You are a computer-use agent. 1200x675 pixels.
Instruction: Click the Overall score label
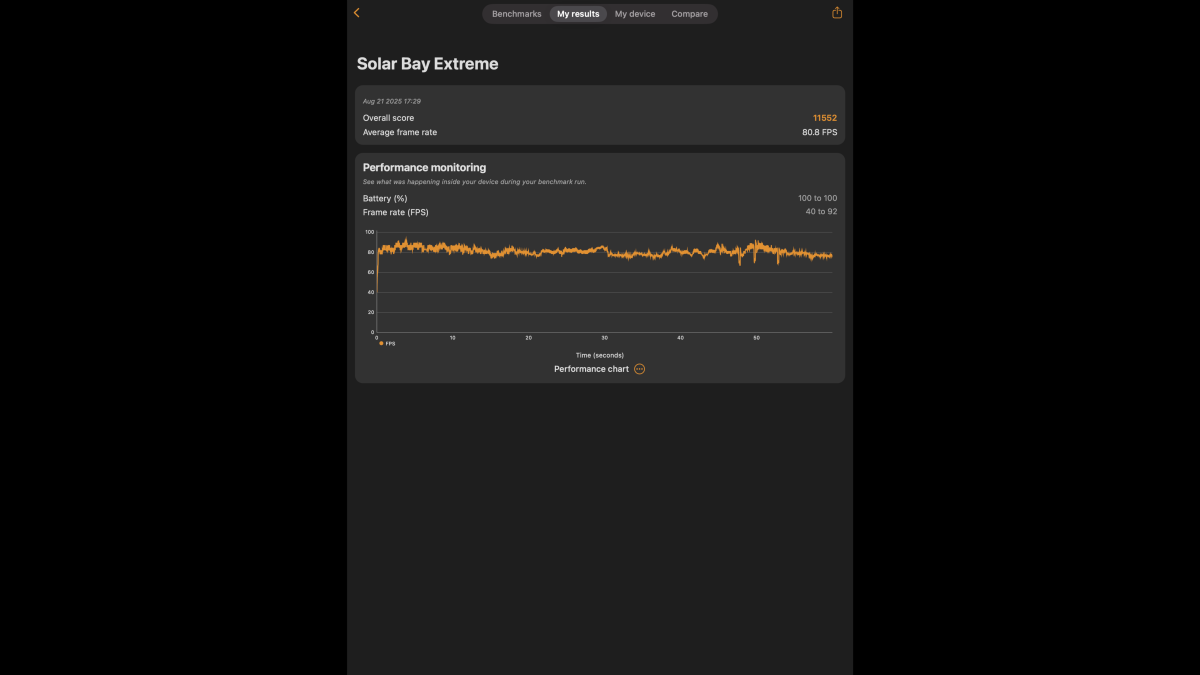[x=388, y=118]
